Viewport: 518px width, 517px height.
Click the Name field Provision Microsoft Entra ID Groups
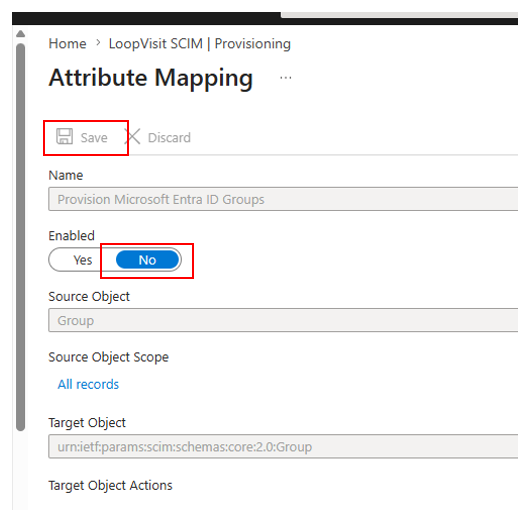tap(283, 199)
